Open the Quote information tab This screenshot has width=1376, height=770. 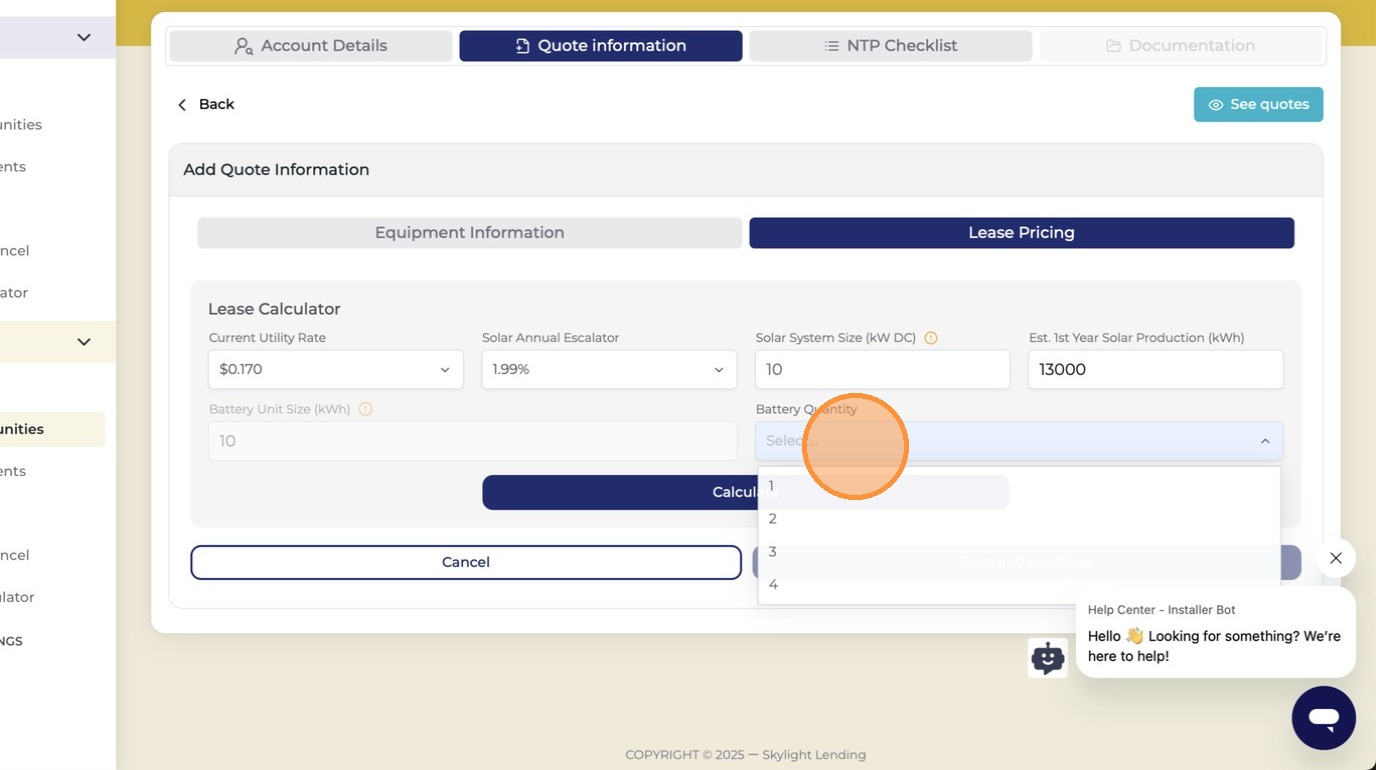coord(601,46)
